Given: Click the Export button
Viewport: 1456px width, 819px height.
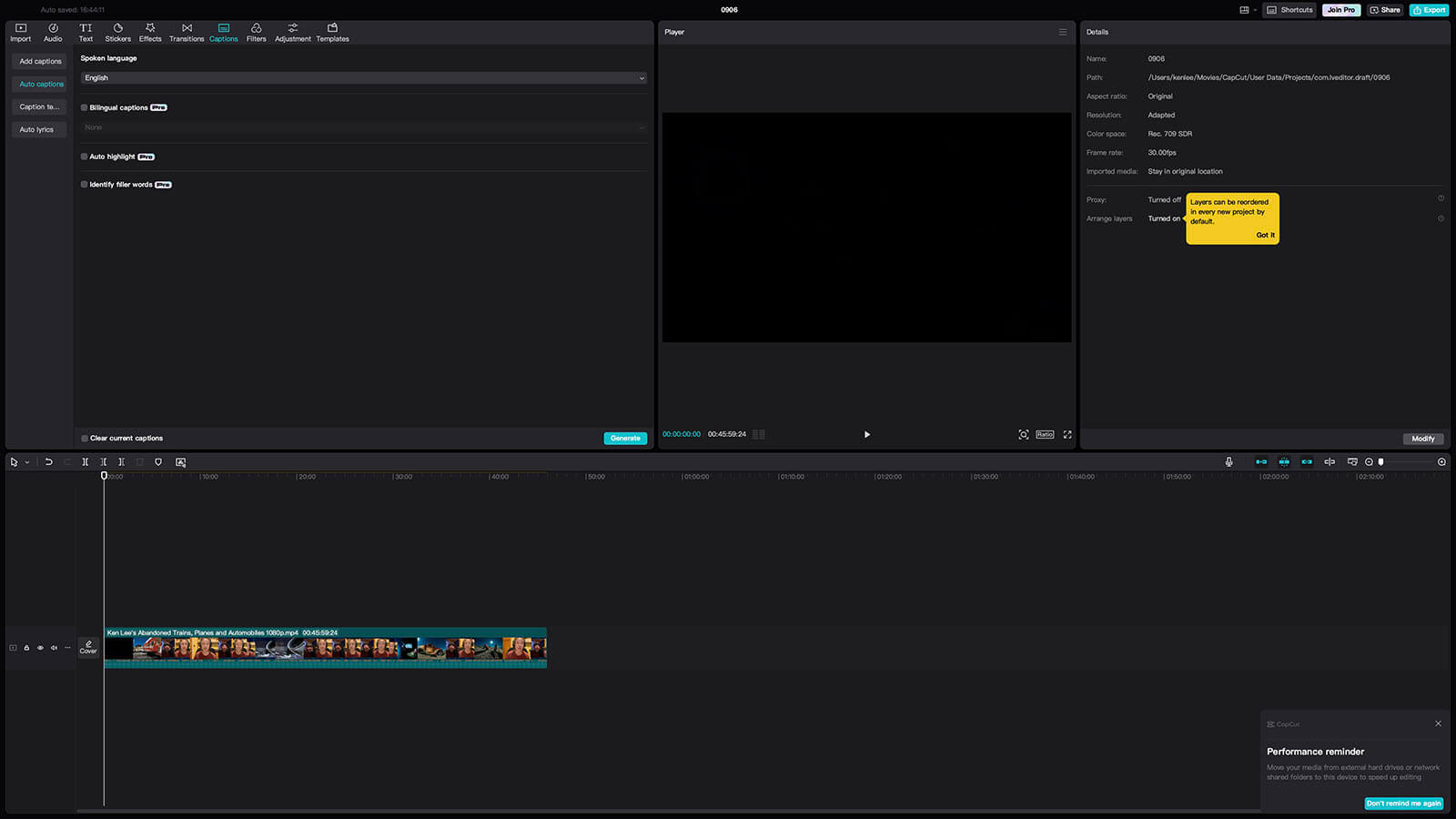Looking at the screenshot, I should click(x=1429, y=10).
